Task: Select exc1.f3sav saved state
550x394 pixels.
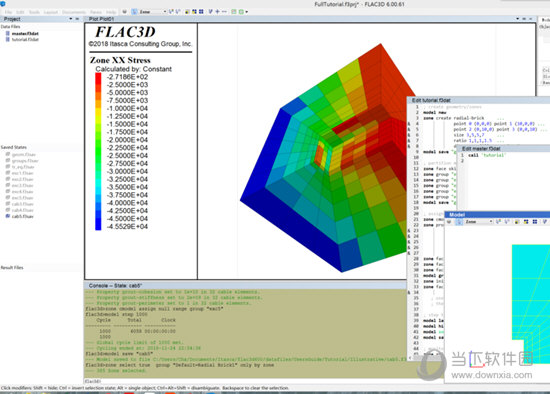Action: pos(22,173)
